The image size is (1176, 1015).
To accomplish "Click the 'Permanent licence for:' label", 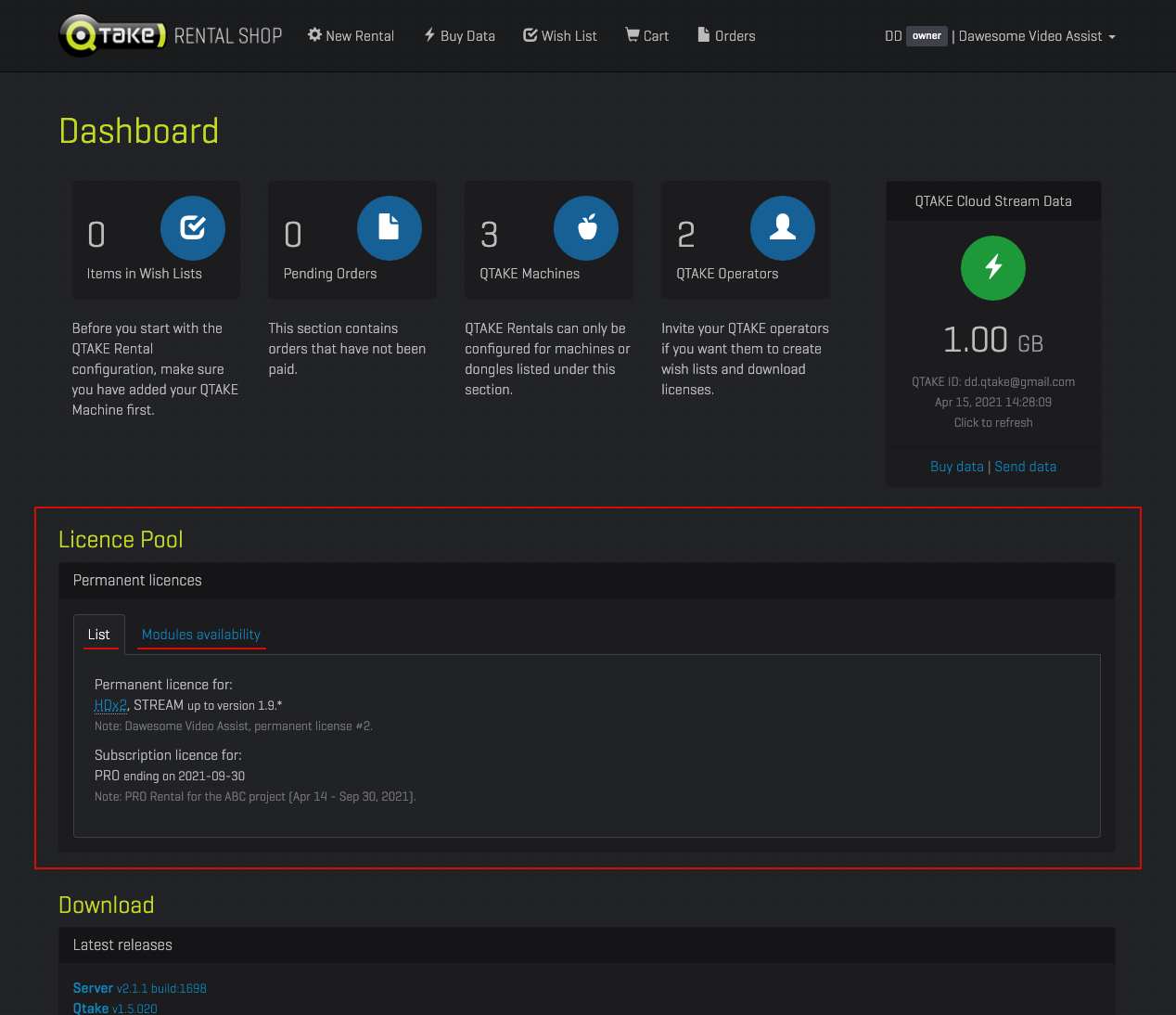I will coord(163,685).
